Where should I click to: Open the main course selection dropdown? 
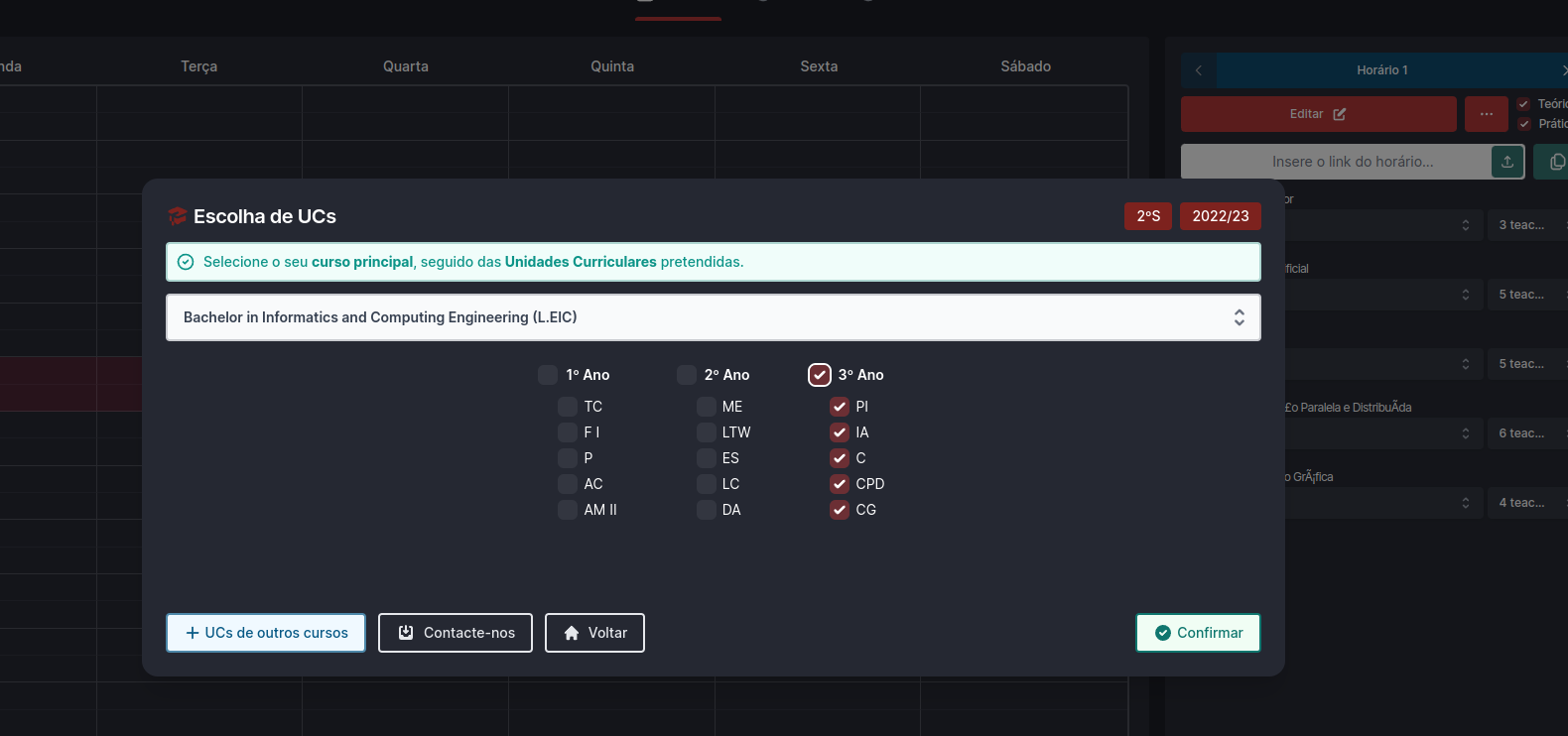pyautogui.click(x=714, y=317)
